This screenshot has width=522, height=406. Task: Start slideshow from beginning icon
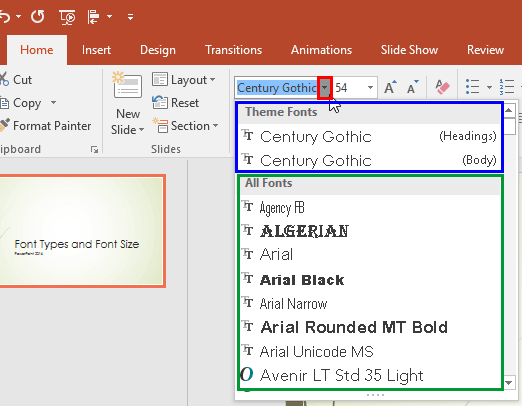pos(67,17)
